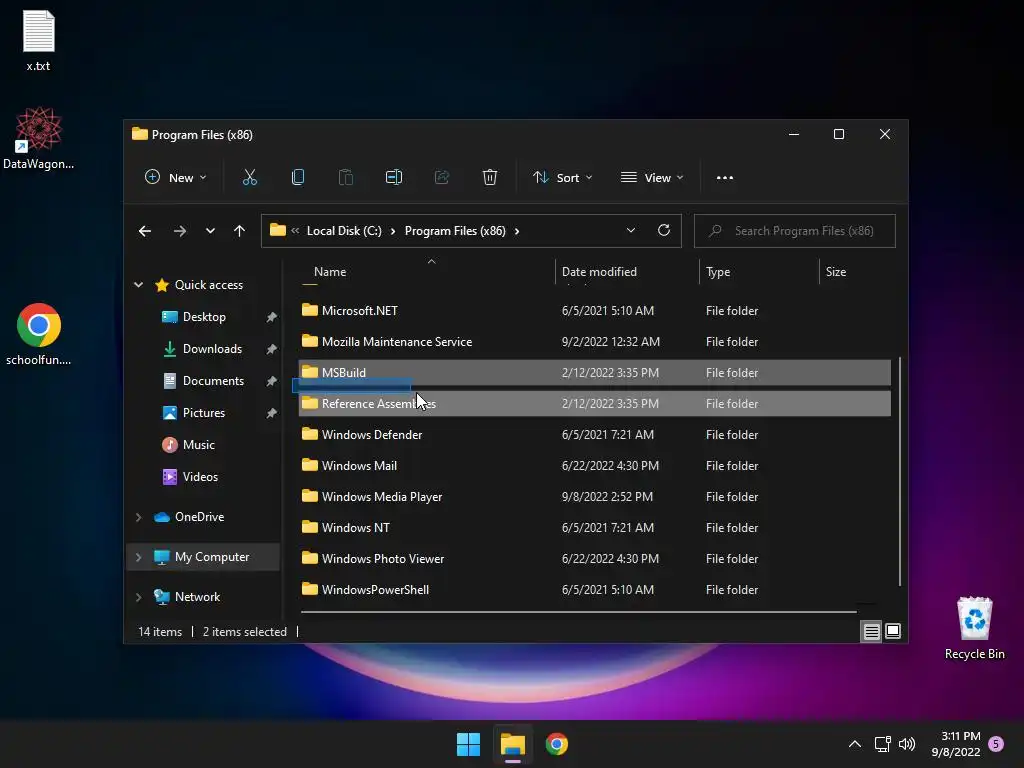Open the taskbar clock showing 3:11 PM
Image resolution: width=1024 pixels, height=768 pixels.
click(956, 744)
